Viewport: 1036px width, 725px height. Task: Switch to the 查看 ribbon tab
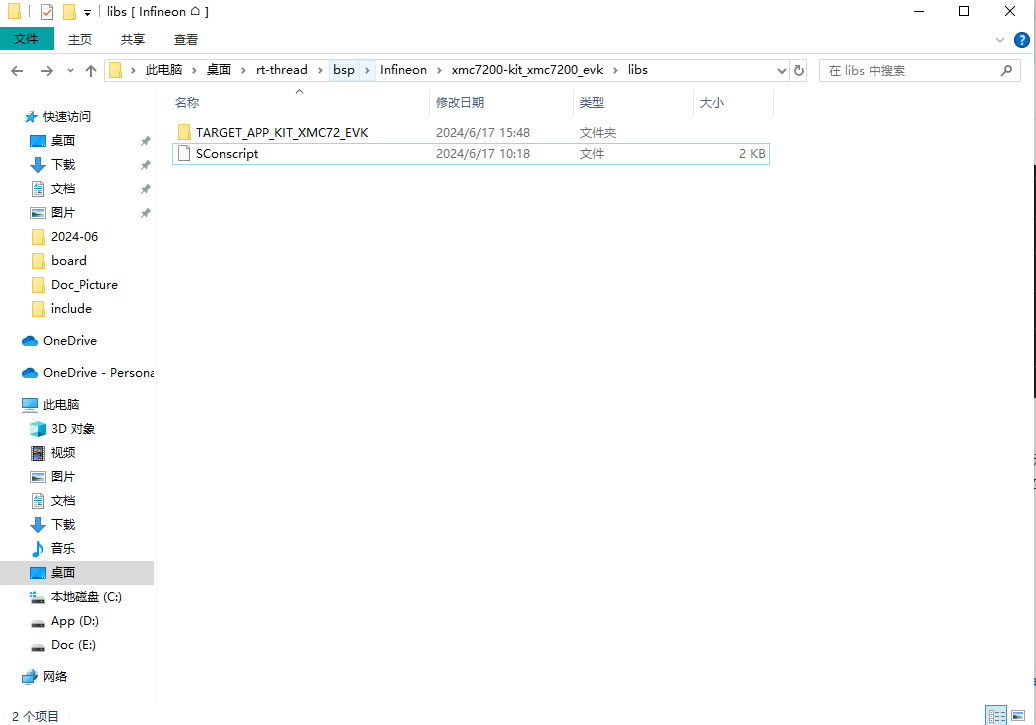pyautogui.click(x=186, y=39)
